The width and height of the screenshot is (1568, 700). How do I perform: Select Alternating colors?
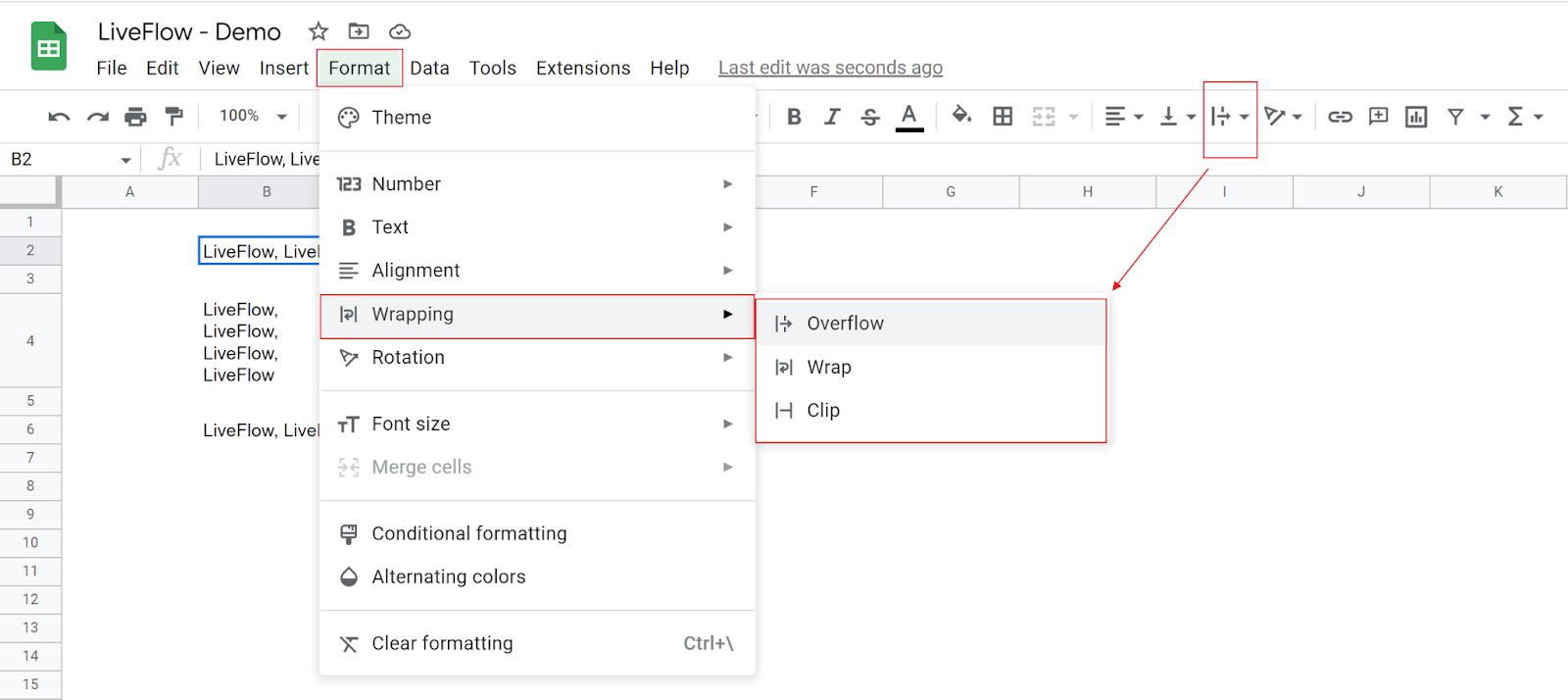537,577
